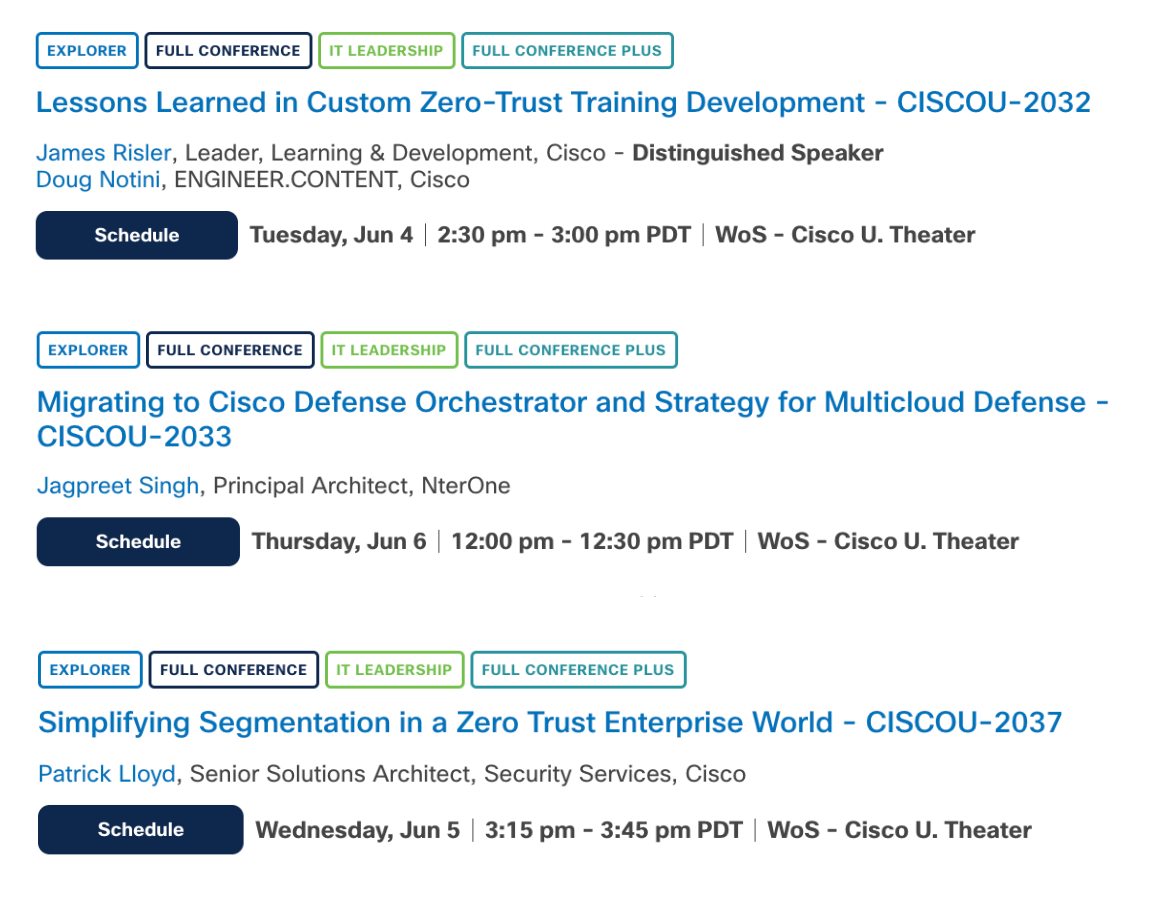The height and width of the screenshot is (900, 1158).
Task: Schedule the CISCOU-2032 Tuesday session
Action: (x=137, y=235)
